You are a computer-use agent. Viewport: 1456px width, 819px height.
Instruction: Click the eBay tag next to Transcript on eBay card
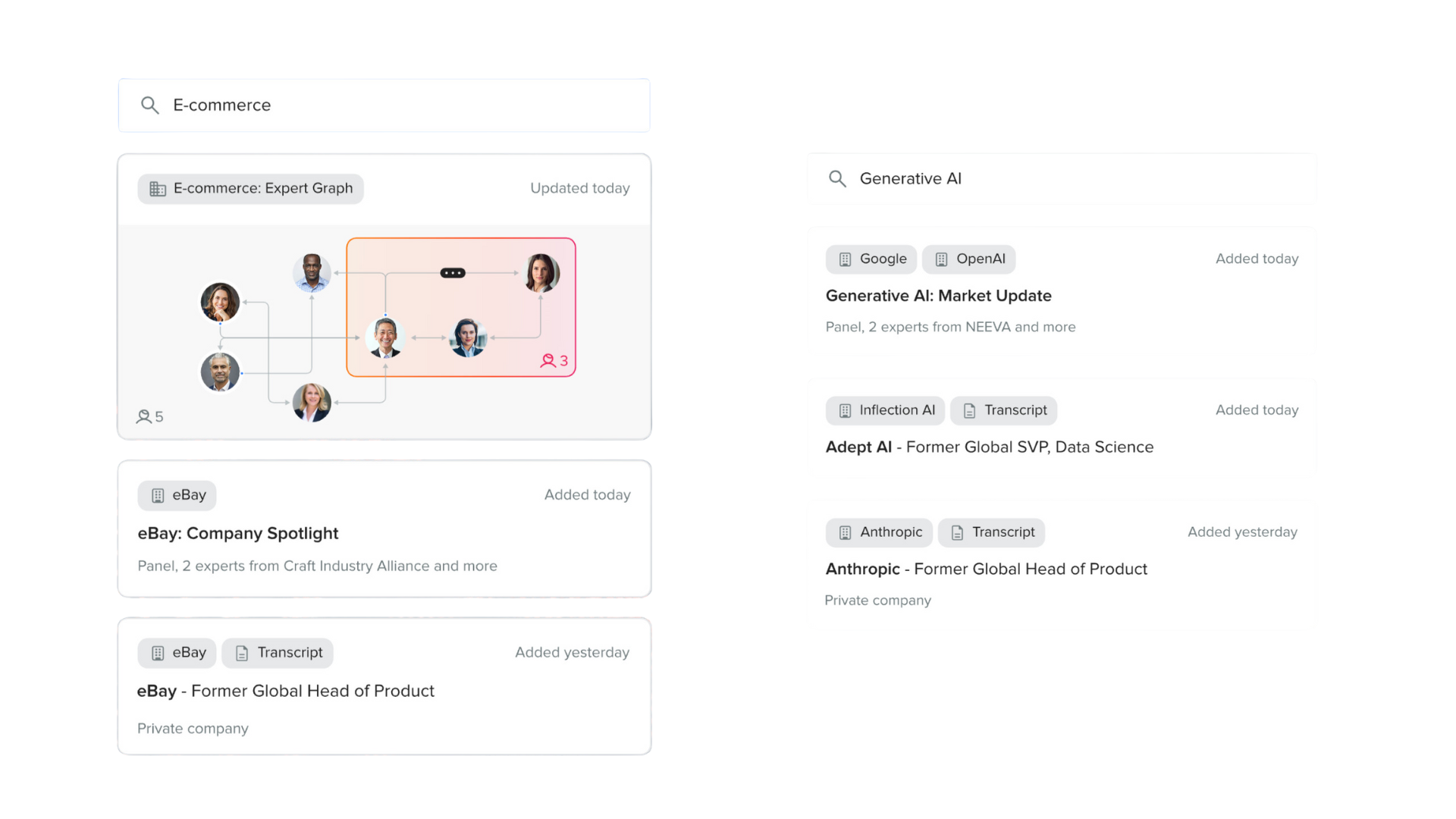pyautogui.click(x=177, y=653)
